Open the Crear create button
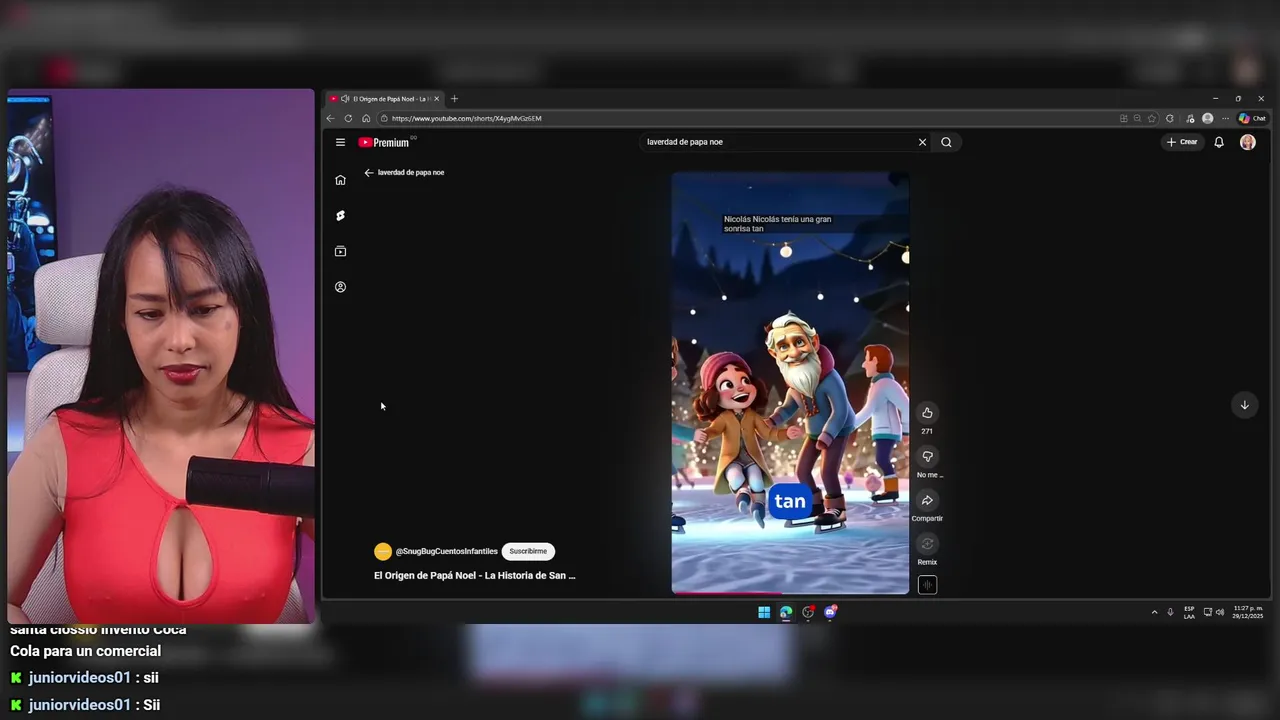1280x720 pixels. point(1181,142)
